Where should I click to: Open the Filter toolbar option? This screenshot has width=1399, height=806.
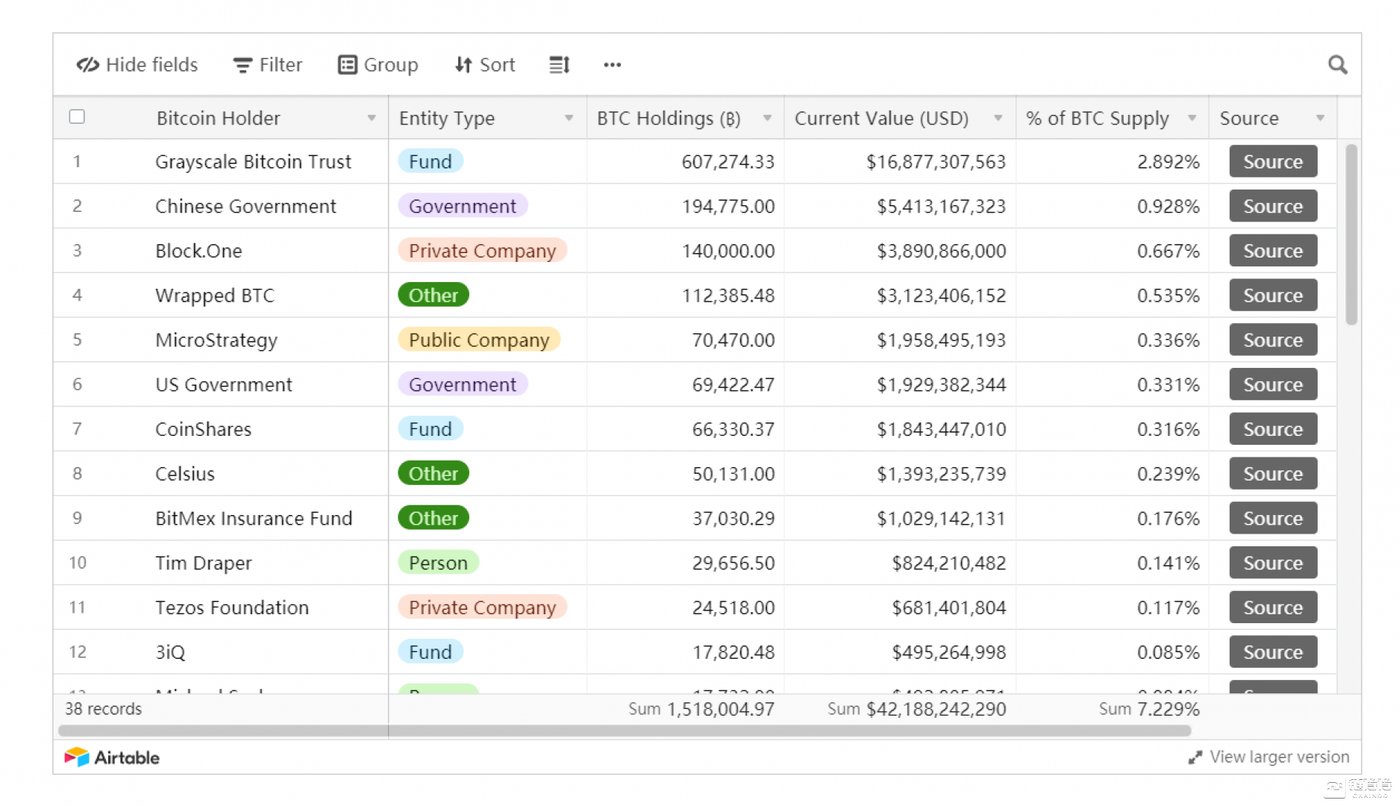click(x=267, y=65)
